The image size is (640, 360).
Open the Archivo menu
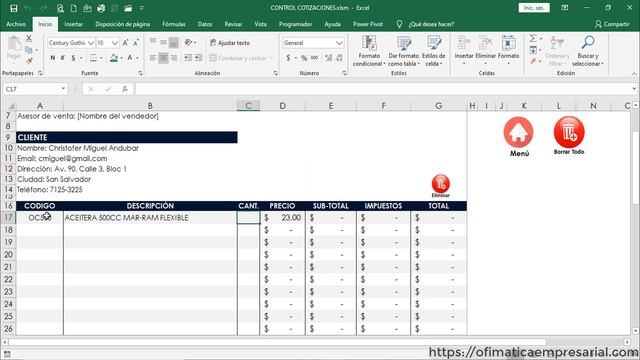(x=16, y=24)
